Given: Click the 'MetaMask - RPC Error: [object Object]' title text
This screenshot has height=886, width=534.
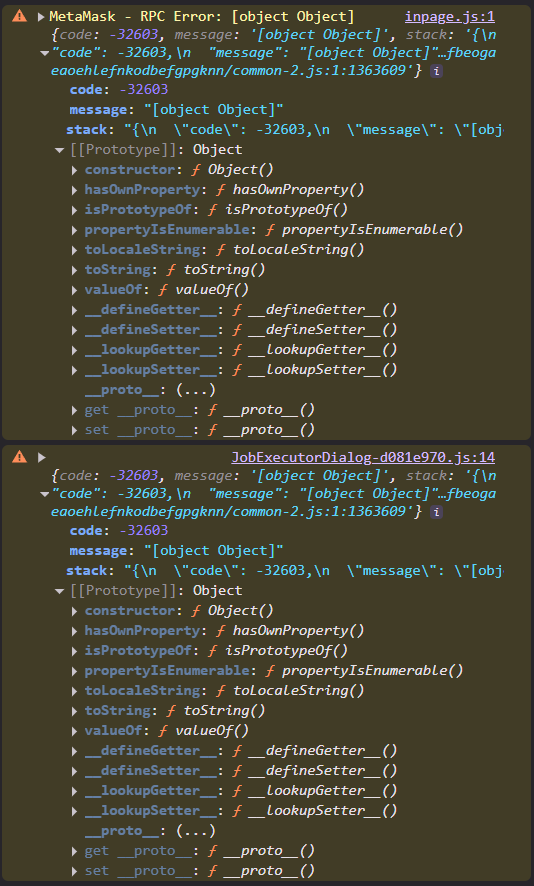Looking at the screenshot, I should (x=202, y=16).
